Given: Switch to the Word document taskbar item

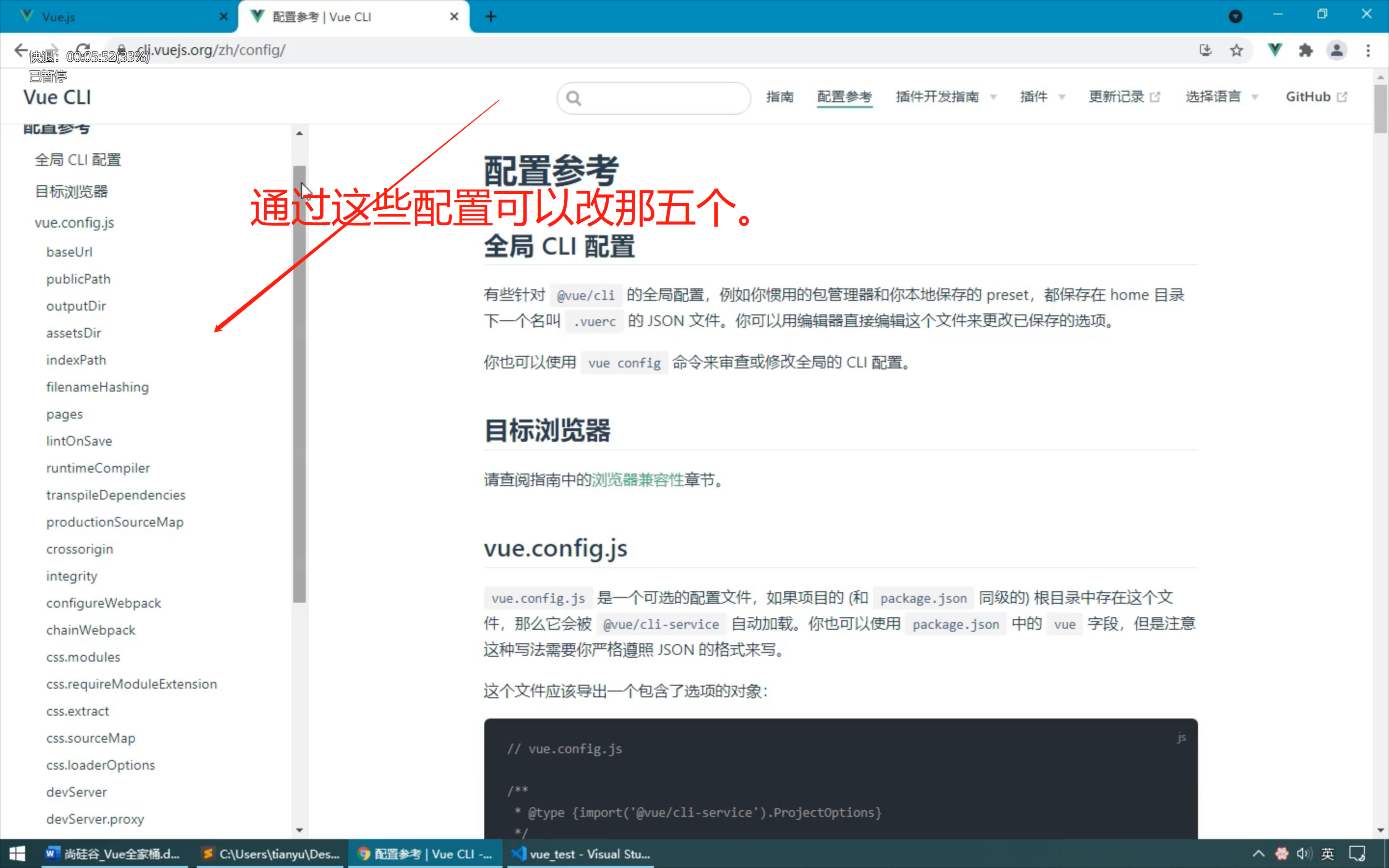Looking at the screenshot, I should tap(114, 854).
